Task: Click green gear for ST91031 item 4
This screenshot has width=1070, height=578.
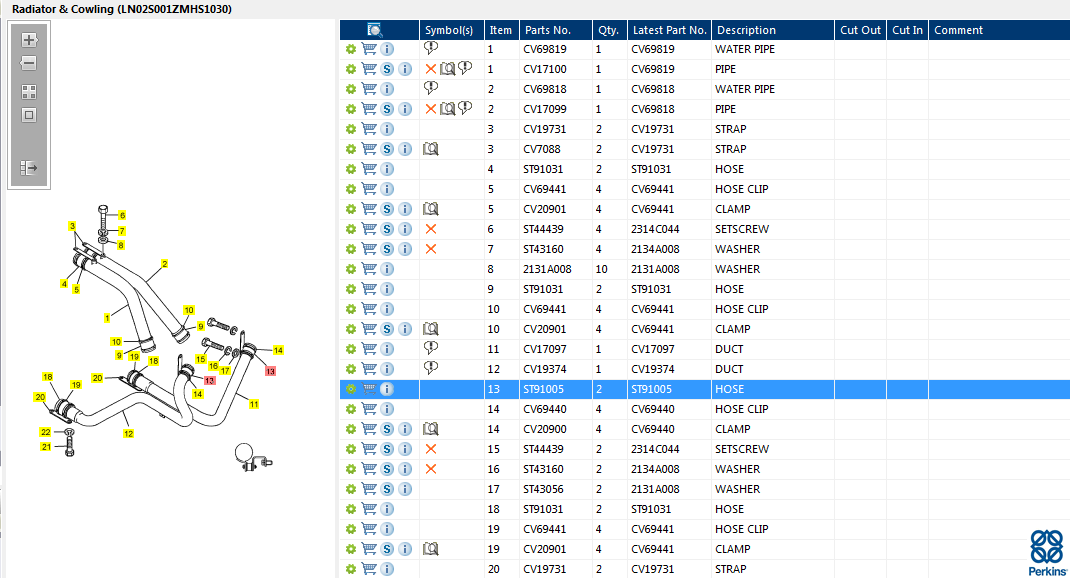Action: (351, 169)
